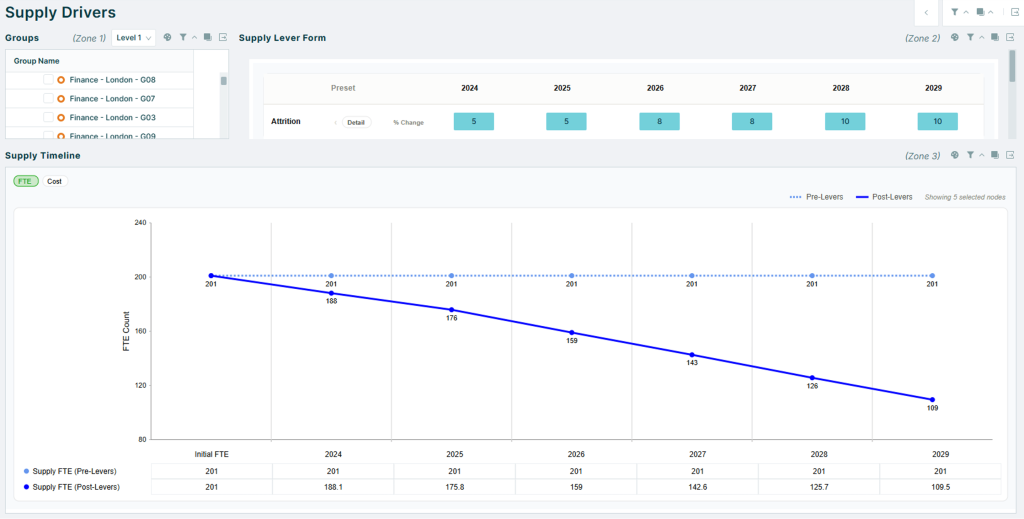
Task: Click the top-right back chevron button
Action: [x=926, y=12]
